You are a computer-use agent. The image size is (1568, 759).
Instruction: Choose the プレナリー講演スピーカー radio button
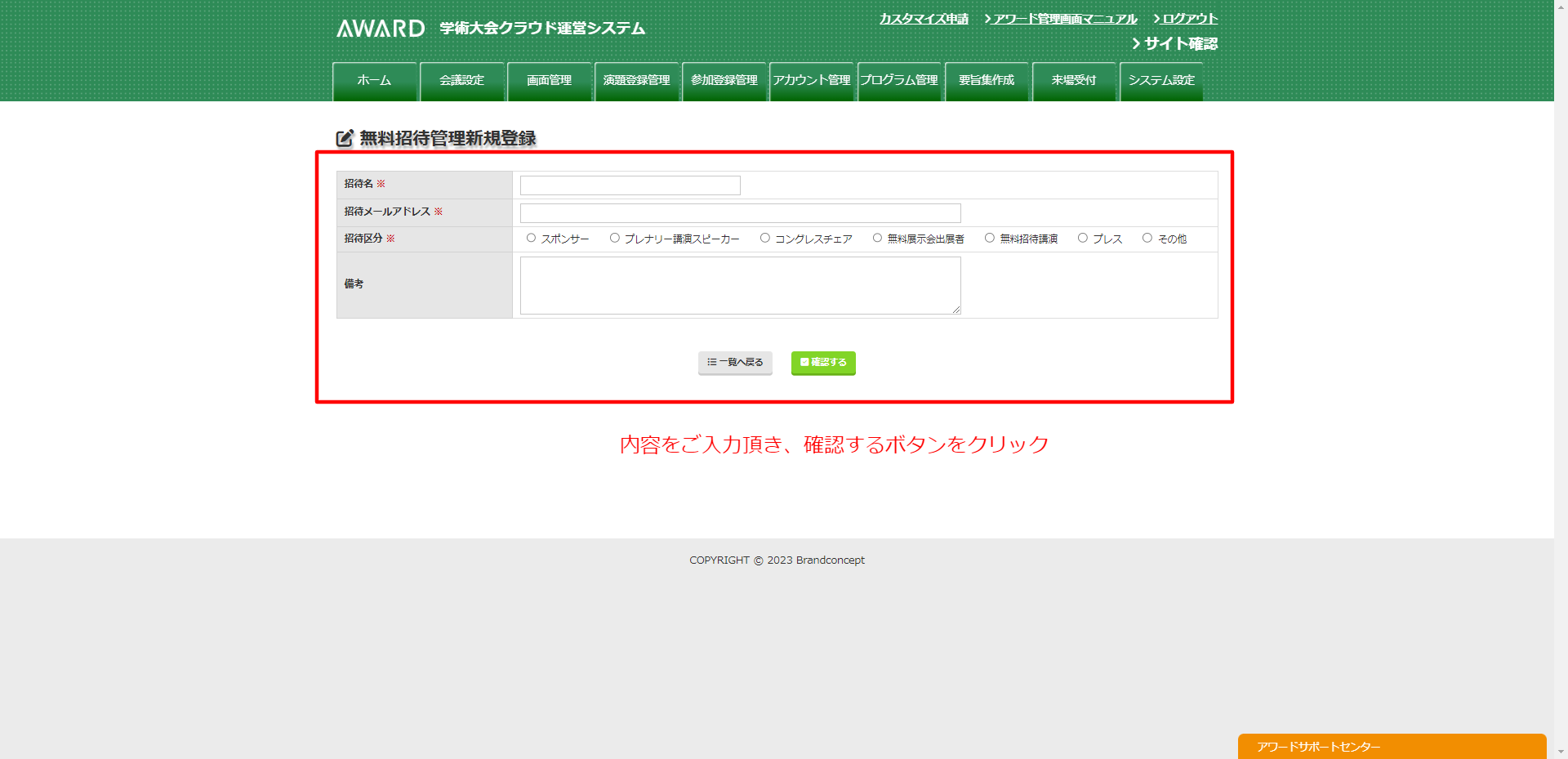[x=615, y=239]
